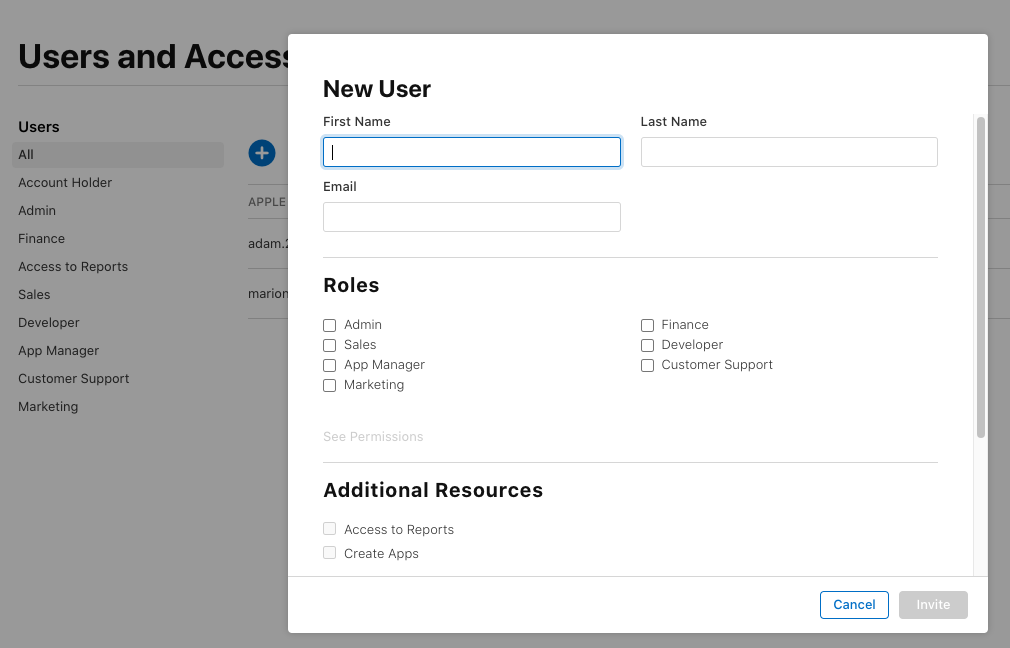Screen dimensions: 1010x648
Task: Tick the Sales role checkbox
Action: pos(330,345)
